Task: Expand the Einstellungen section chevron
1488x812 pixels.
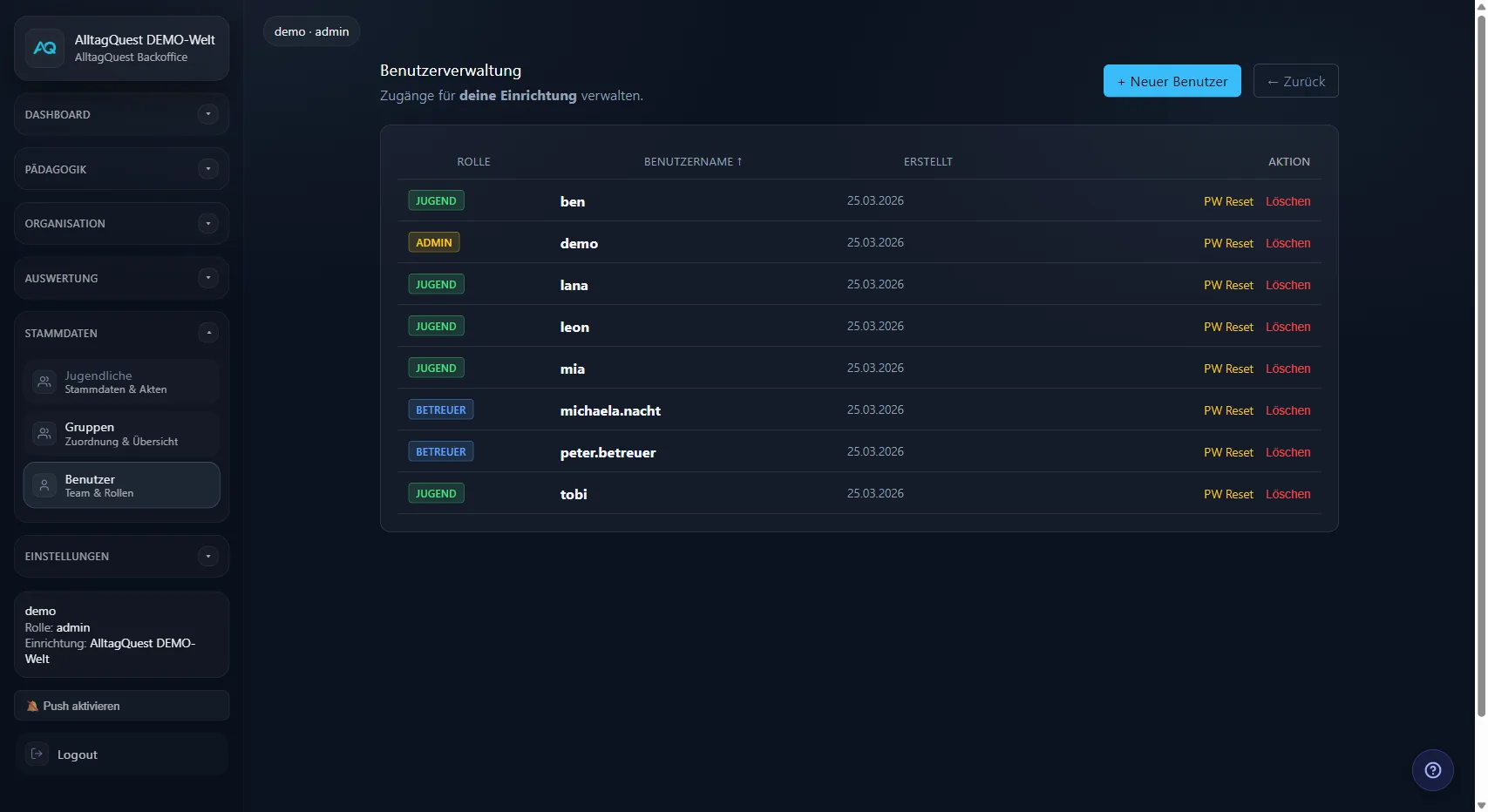Action: pyautogui.click(x=207, y=556)
